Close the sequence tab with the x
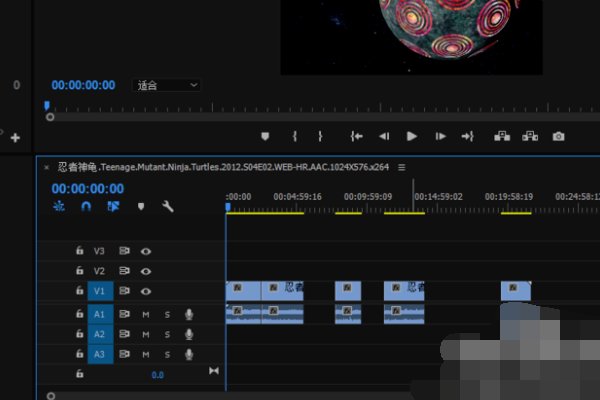 pos(46,167)
